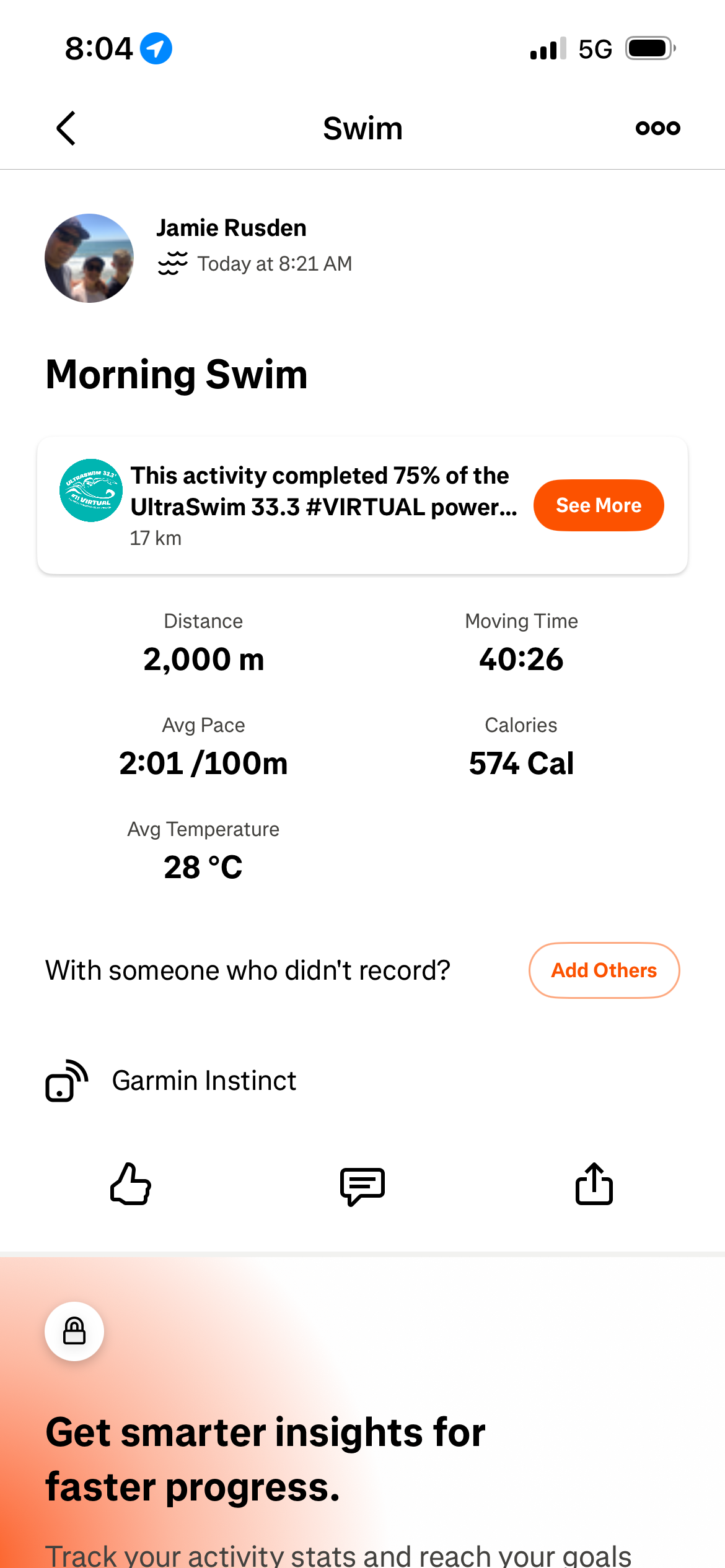Tap the location arrow in status bar
Image resolution: width=725 pixels, height=1568 pixels.
pyautogui.click(x=156, y=48)
